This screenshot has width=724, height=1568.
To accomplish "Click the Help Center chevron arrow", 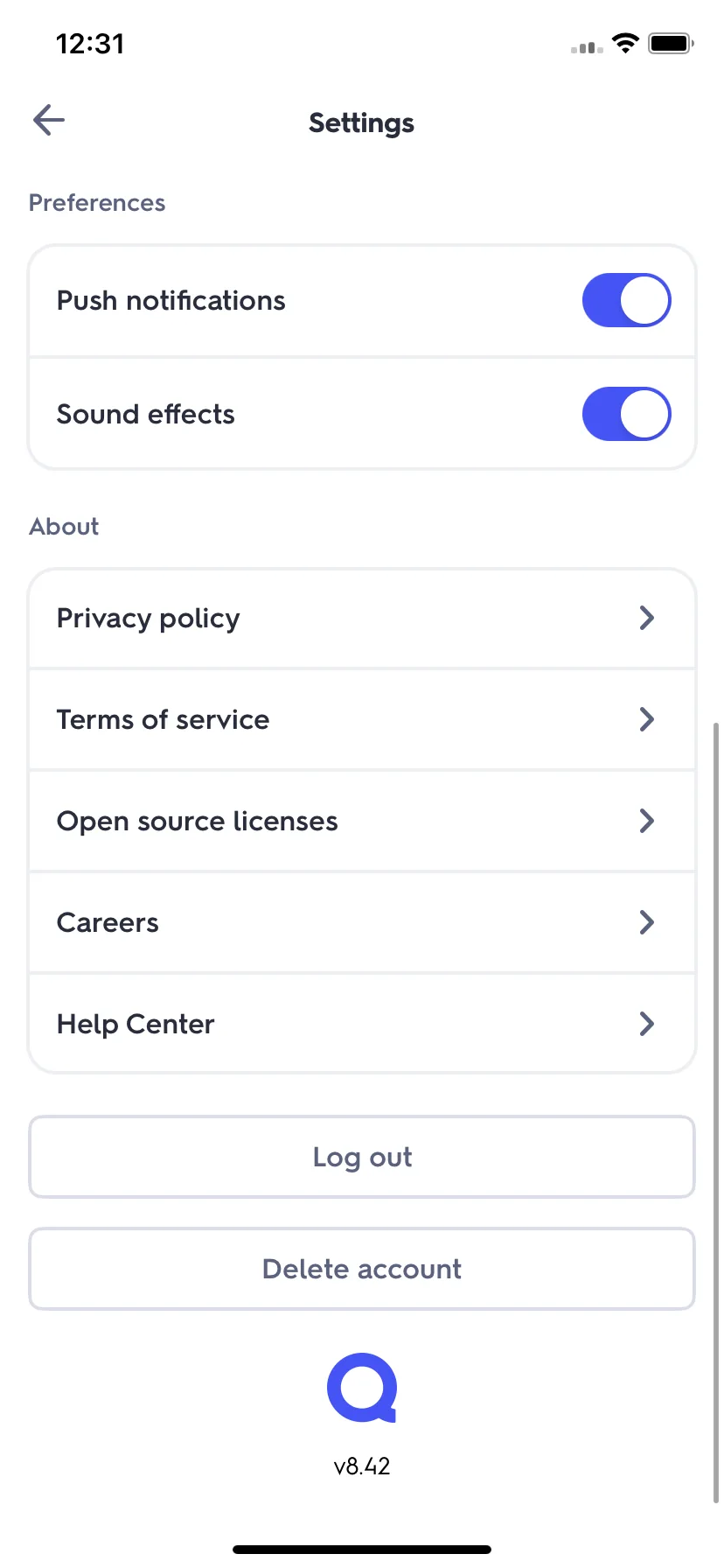I will [647, 1024].
